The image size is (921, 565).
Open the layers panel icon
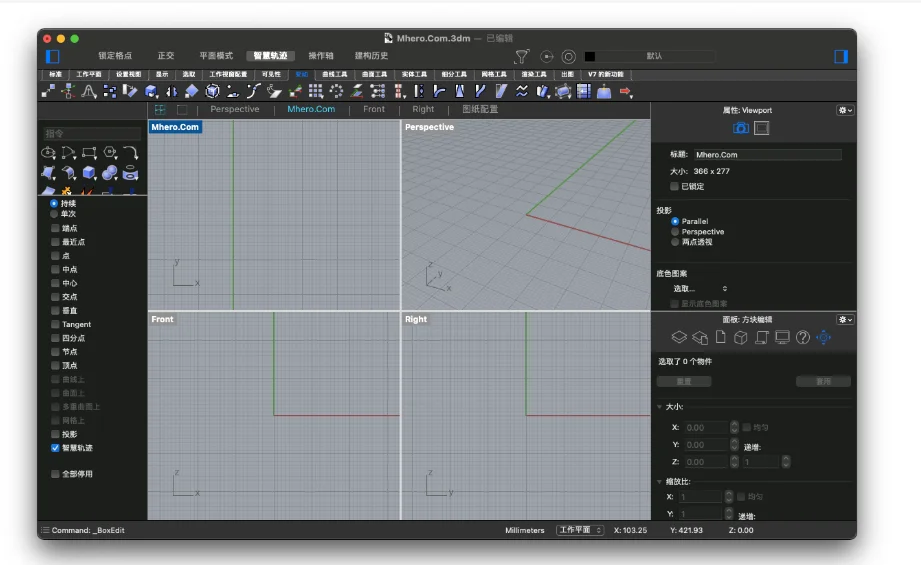679,338
